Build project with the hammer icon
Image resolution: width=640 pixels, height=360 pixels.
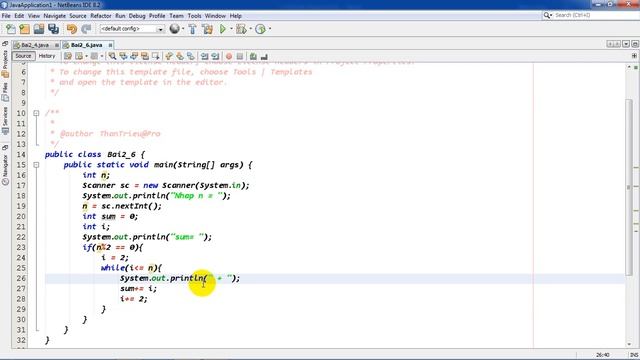(x=192, y=29)
